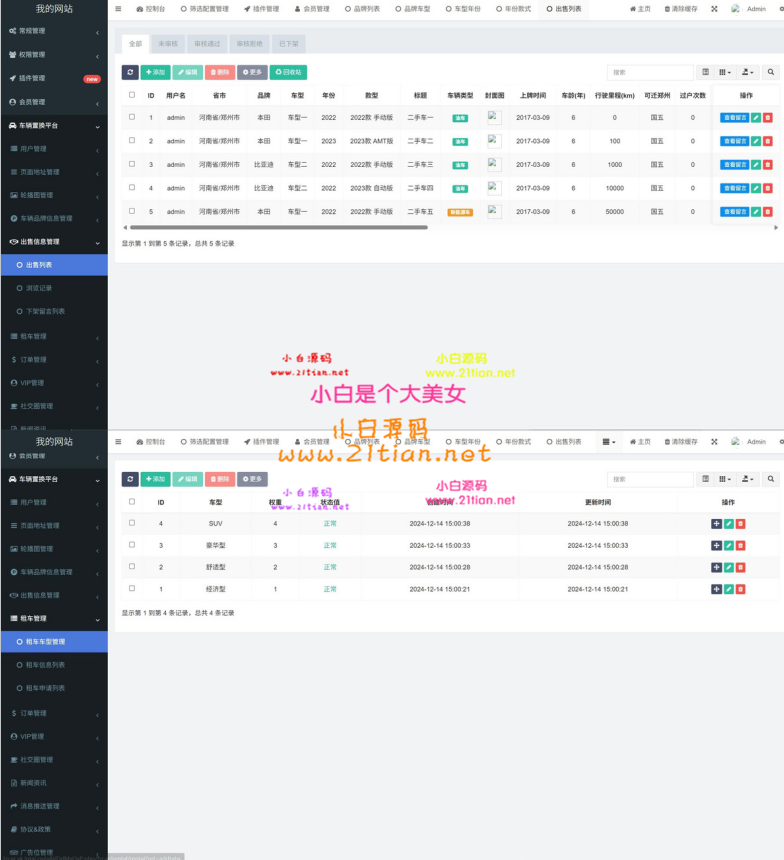The image size is (784, 860).
Task: Collapse 出售信息管理 in the upper sidebar
Action: pyautogui.click(x=54, y=242)
